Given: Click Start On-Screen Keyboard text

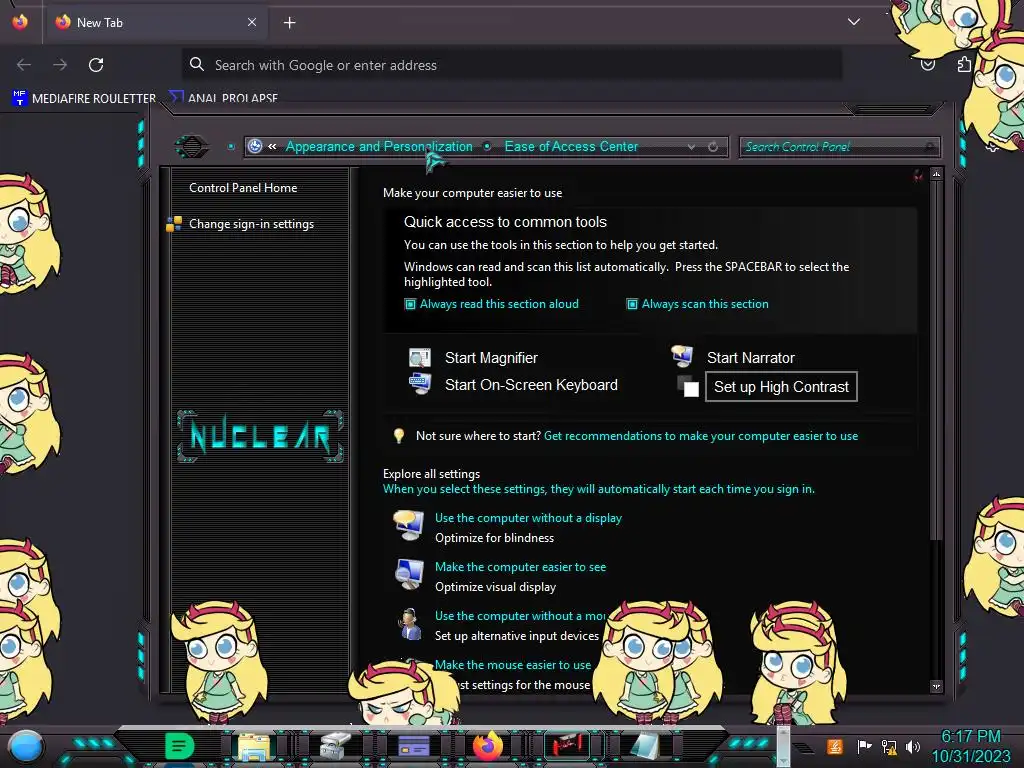Looking at the screenshot, I should pyautogui.click(x=531, y=385).
